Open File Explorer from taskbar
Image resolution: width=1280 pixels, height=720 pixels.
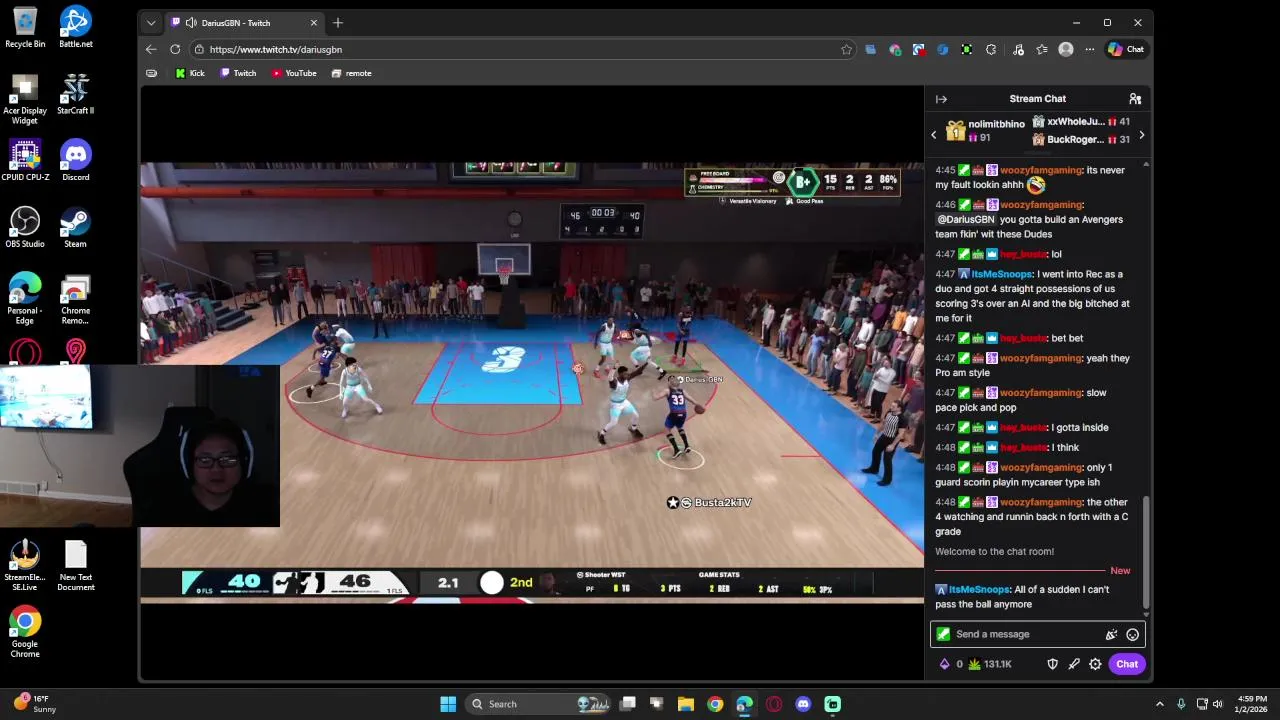[686, 704]
